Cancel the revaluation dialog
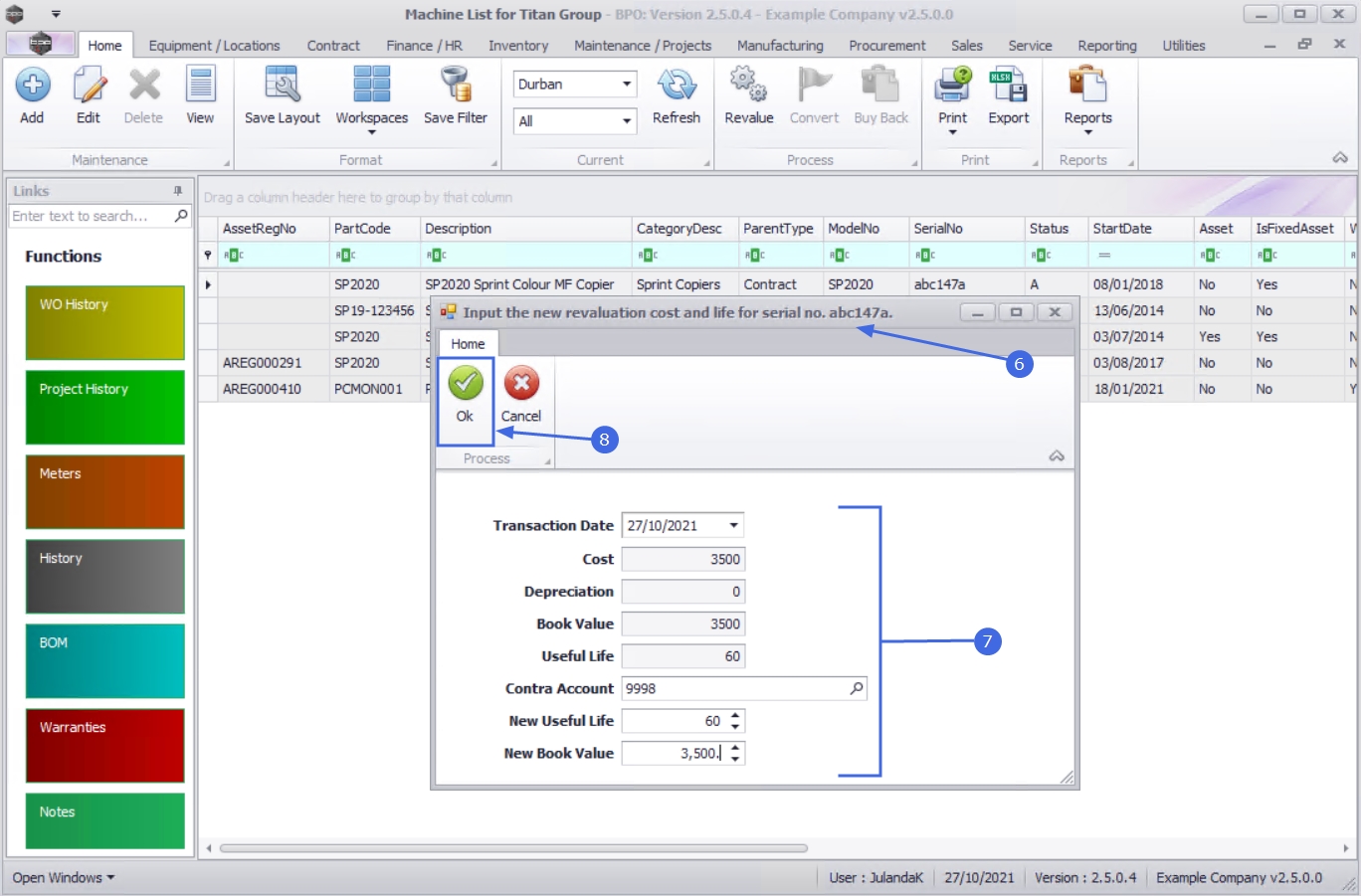1361x896 pixels. pyautogui.click(x=521, y=395)
